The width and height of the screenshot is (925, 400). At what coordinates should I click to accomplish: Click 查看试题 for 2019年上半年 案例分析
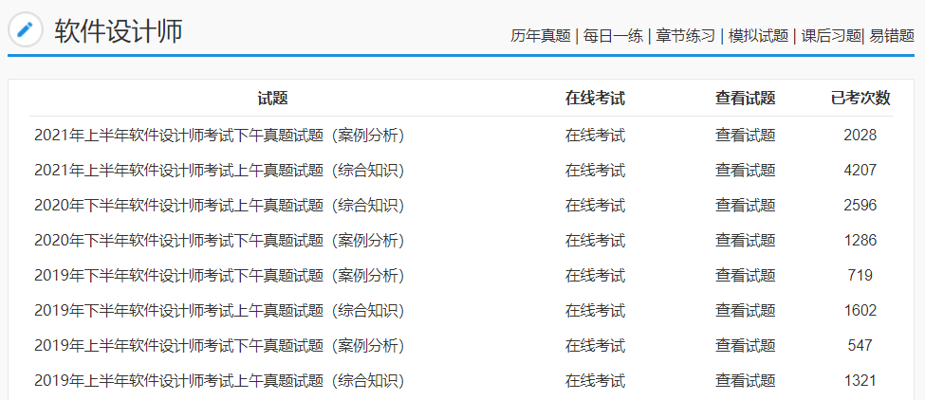745,345
